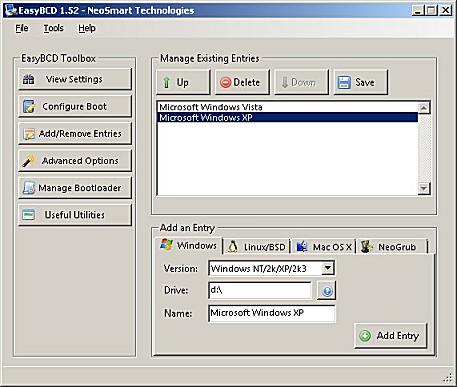Viewport: 457px width, 387px height.
Task: Select Microsoft Windows Vista entry
Action: [287, 107]
